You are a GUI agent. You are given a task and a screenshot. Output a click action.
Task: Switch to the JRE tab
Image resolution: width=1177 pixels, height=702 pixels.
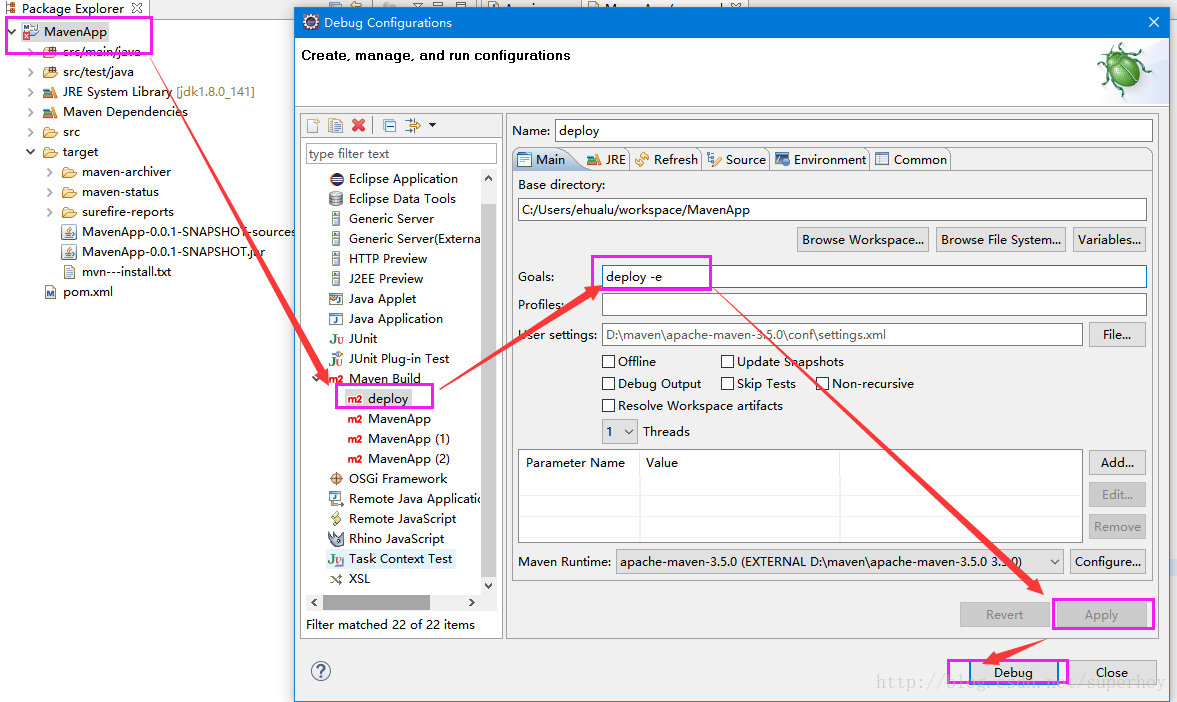click(x=606, y=159)
